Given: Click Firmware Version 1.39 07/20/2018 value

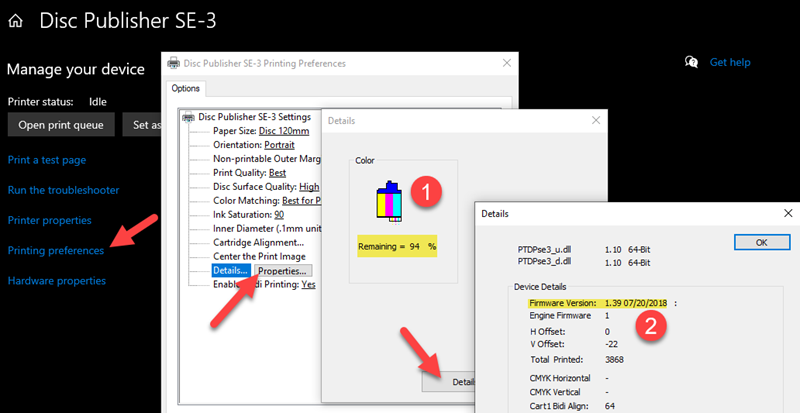Looking at the screenshot, I should coord(636,303).
